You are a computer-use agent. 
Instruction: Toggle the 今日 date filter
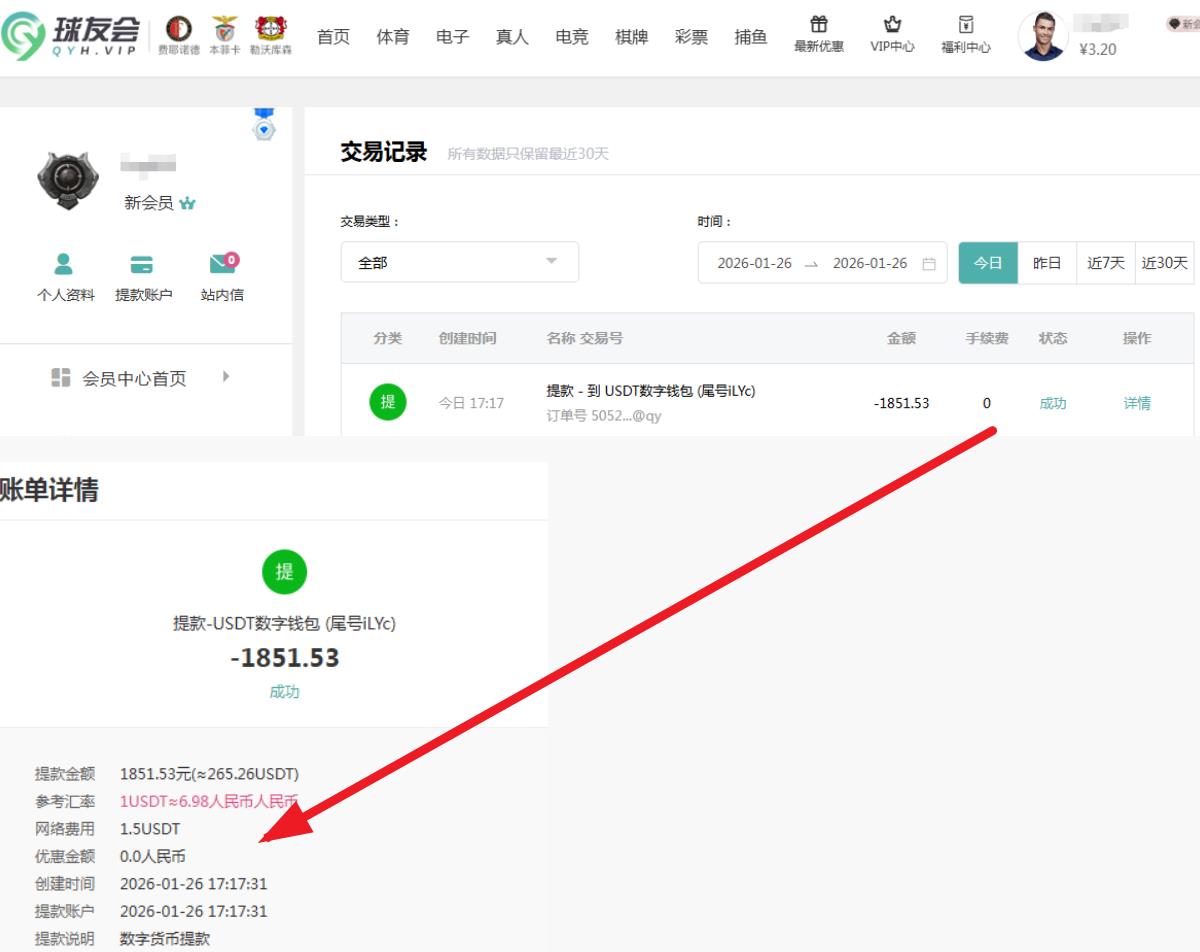(x=988, y=263)
